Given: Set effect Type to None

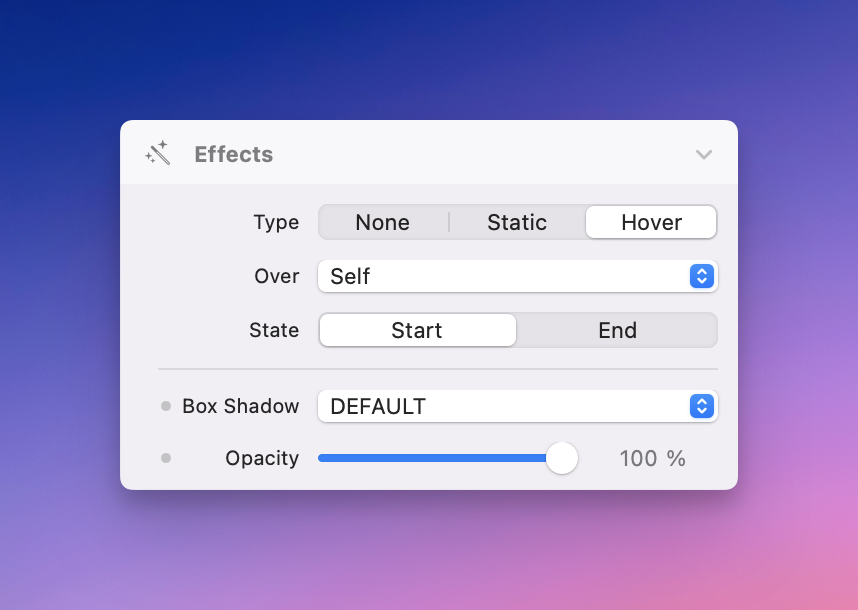Looking at the screenshot, I should 383,222.
